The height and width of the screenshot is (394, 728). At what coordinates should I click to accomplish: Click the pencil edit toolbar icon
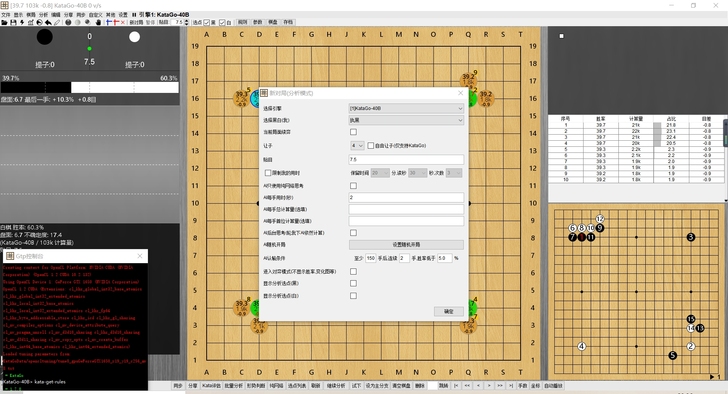(57, 22)
